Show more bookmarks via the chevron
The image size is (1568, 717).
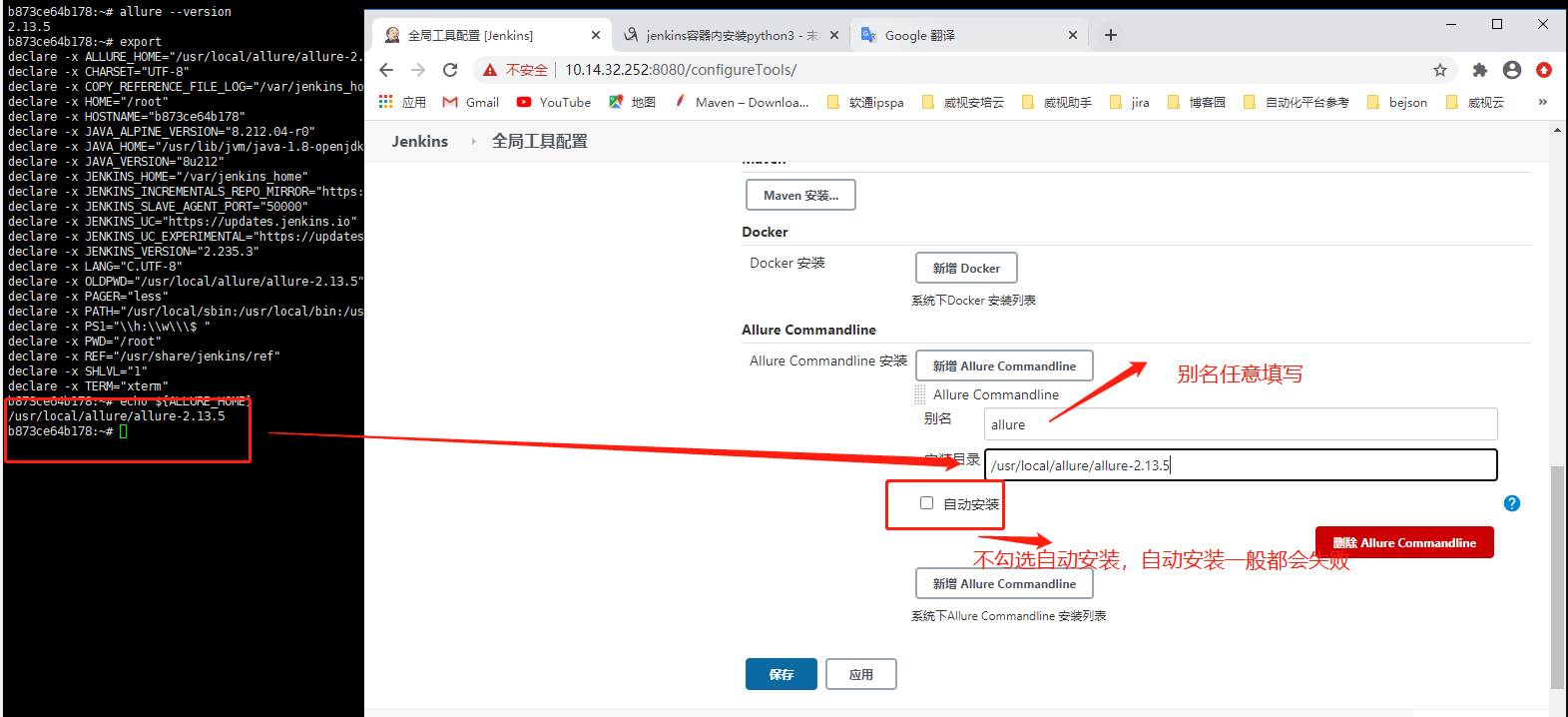(1542, 102)
